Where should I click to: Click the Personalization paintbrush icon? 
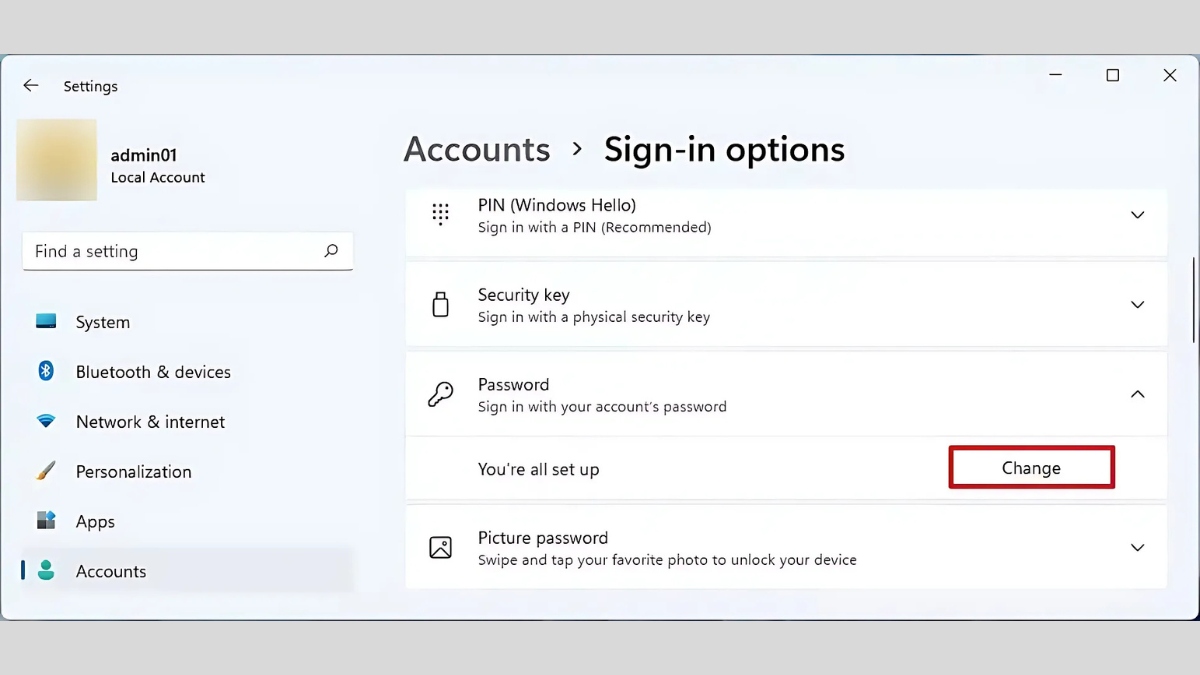(x=46, y=471)
